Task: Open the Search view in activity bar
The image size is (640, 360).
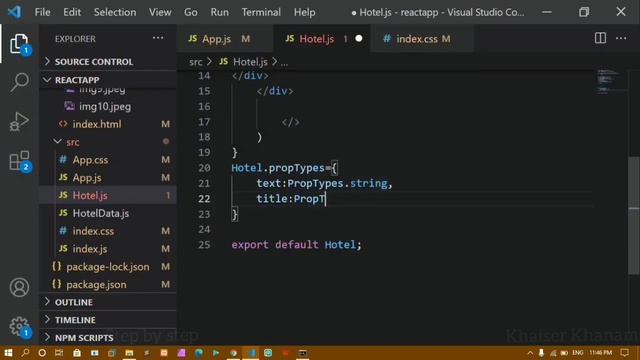Action: [19, 82]
